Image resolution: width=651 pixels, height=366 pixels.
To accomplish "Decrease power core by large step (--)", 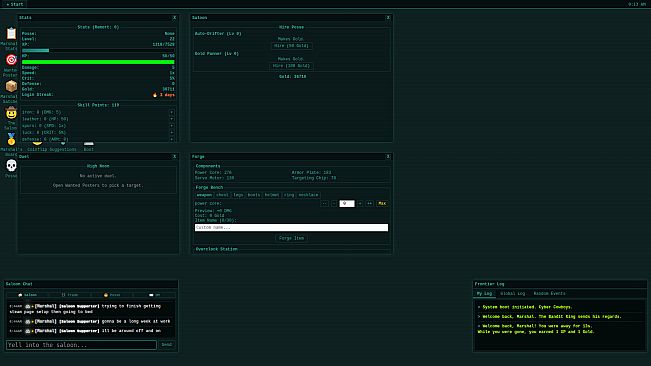I will point(325,203).
